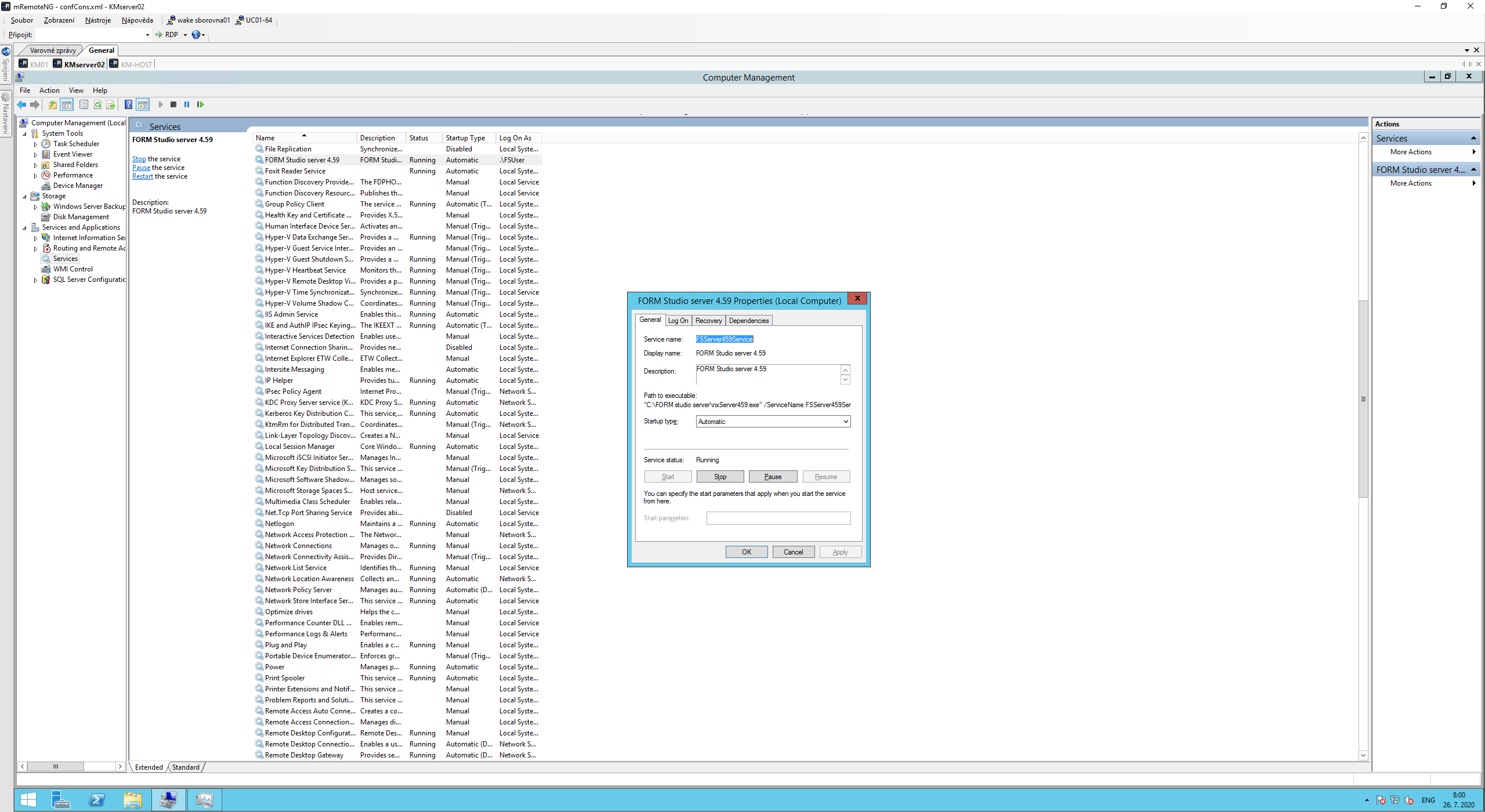The width and height of the screenshot is (1485, 812).
Task: Switch to the Log On tab
Action: point(678,321)
